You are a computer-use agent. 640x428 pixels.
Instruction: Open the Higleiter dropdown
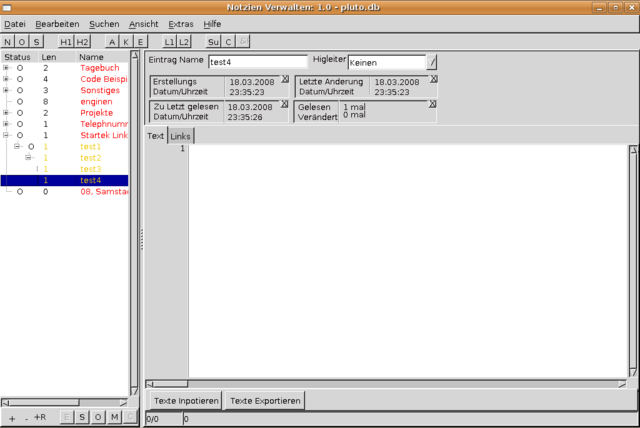[433, 62]
